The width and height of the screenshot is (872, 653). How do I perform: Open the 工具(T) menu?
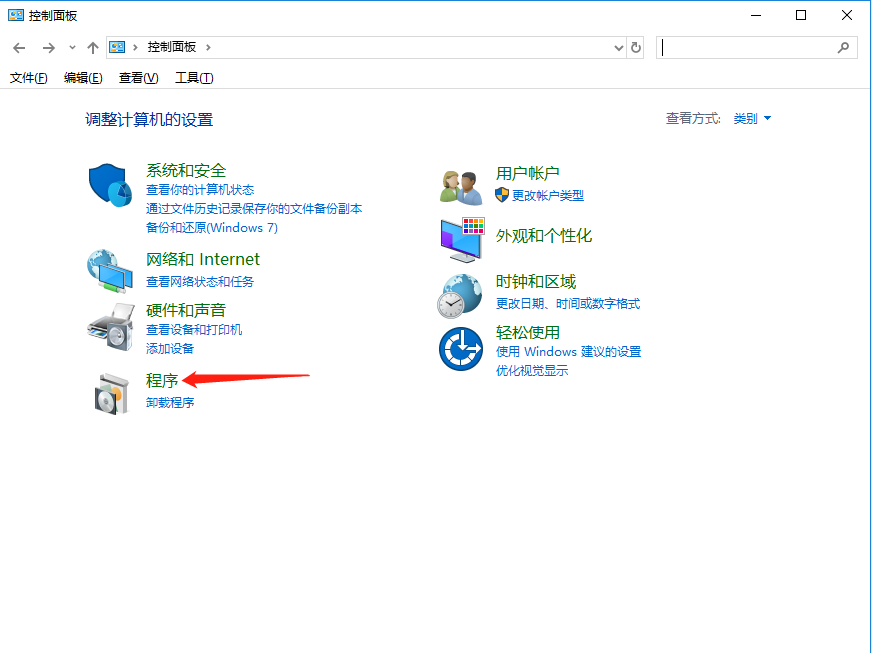coord(194,78)
